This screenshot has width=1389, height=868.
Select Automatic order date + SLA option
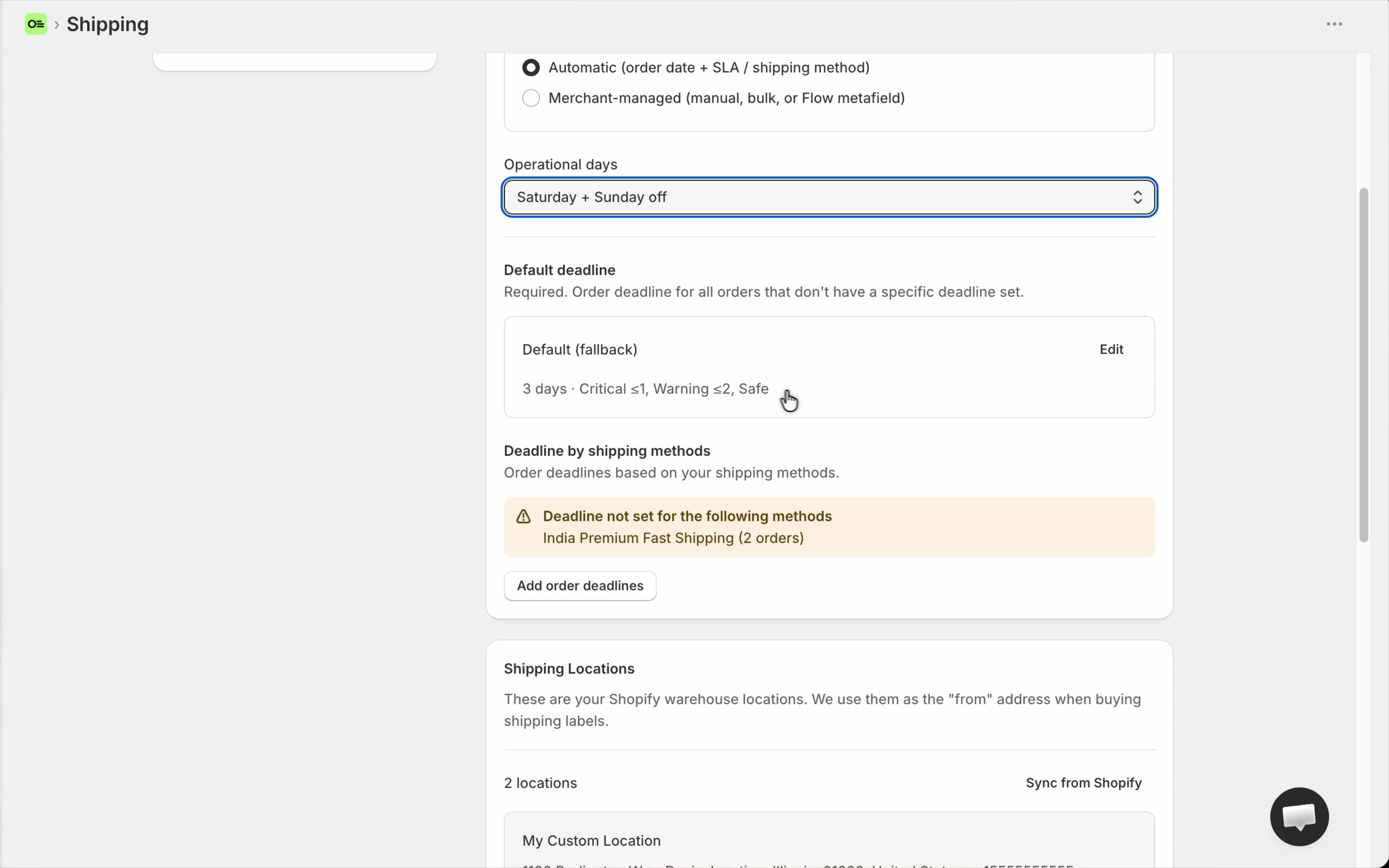pos(531,68)
